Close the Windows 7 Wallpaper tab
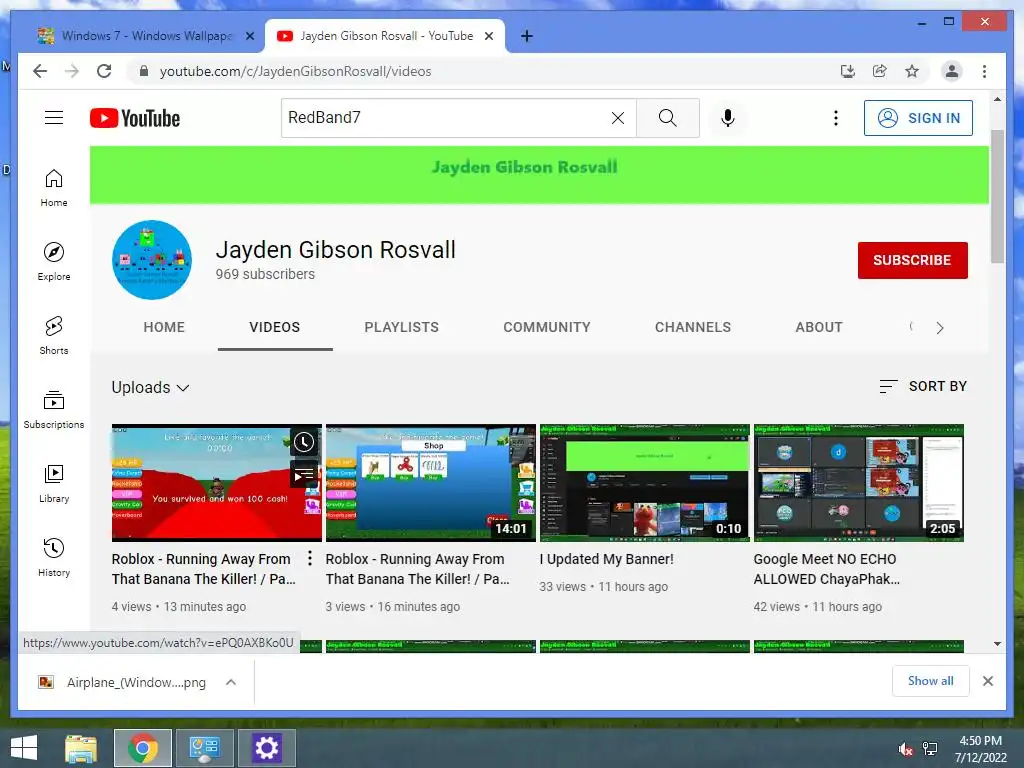Screen dimensions: 1024x768 point(249,37)
